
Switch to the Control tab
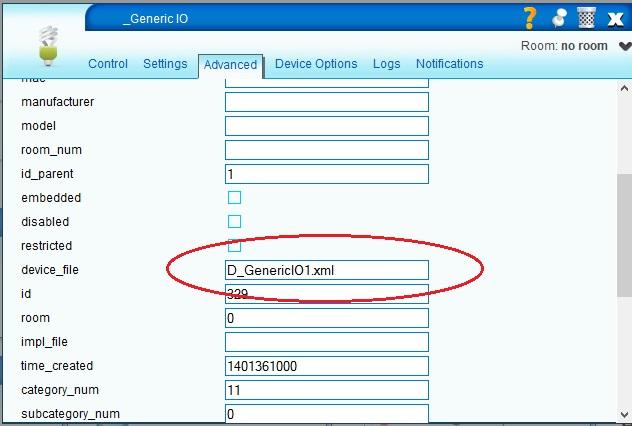tap(108, 64)
